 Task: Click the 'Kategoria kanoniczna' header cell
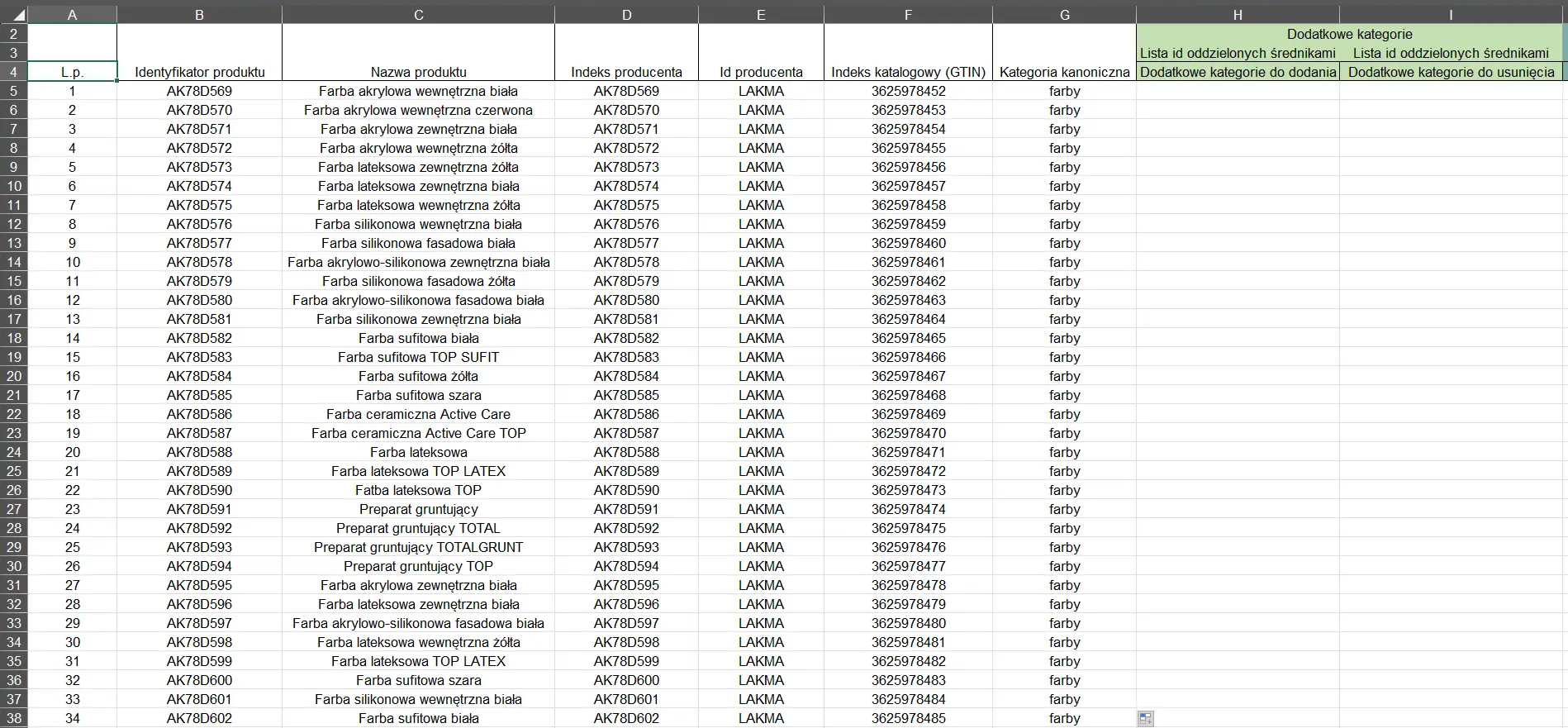[1064, 72]
